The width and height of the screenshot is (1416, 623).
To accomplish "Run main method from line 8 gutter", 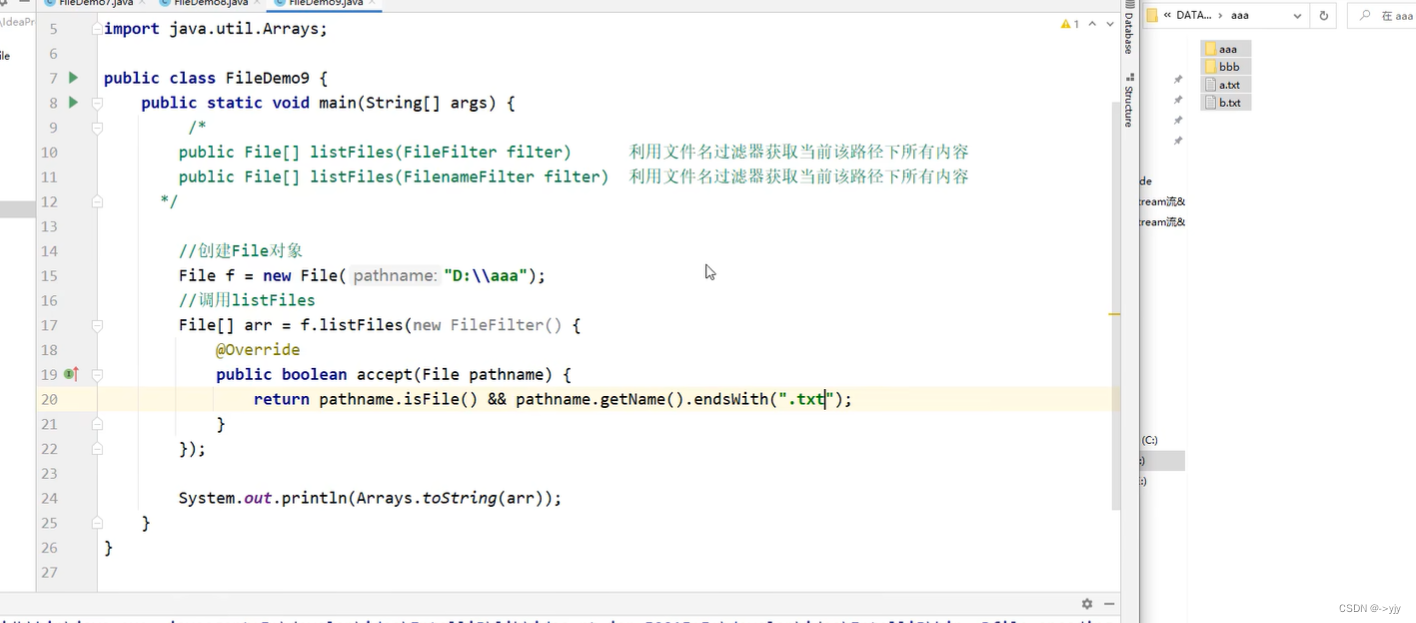I will (73, 102).
